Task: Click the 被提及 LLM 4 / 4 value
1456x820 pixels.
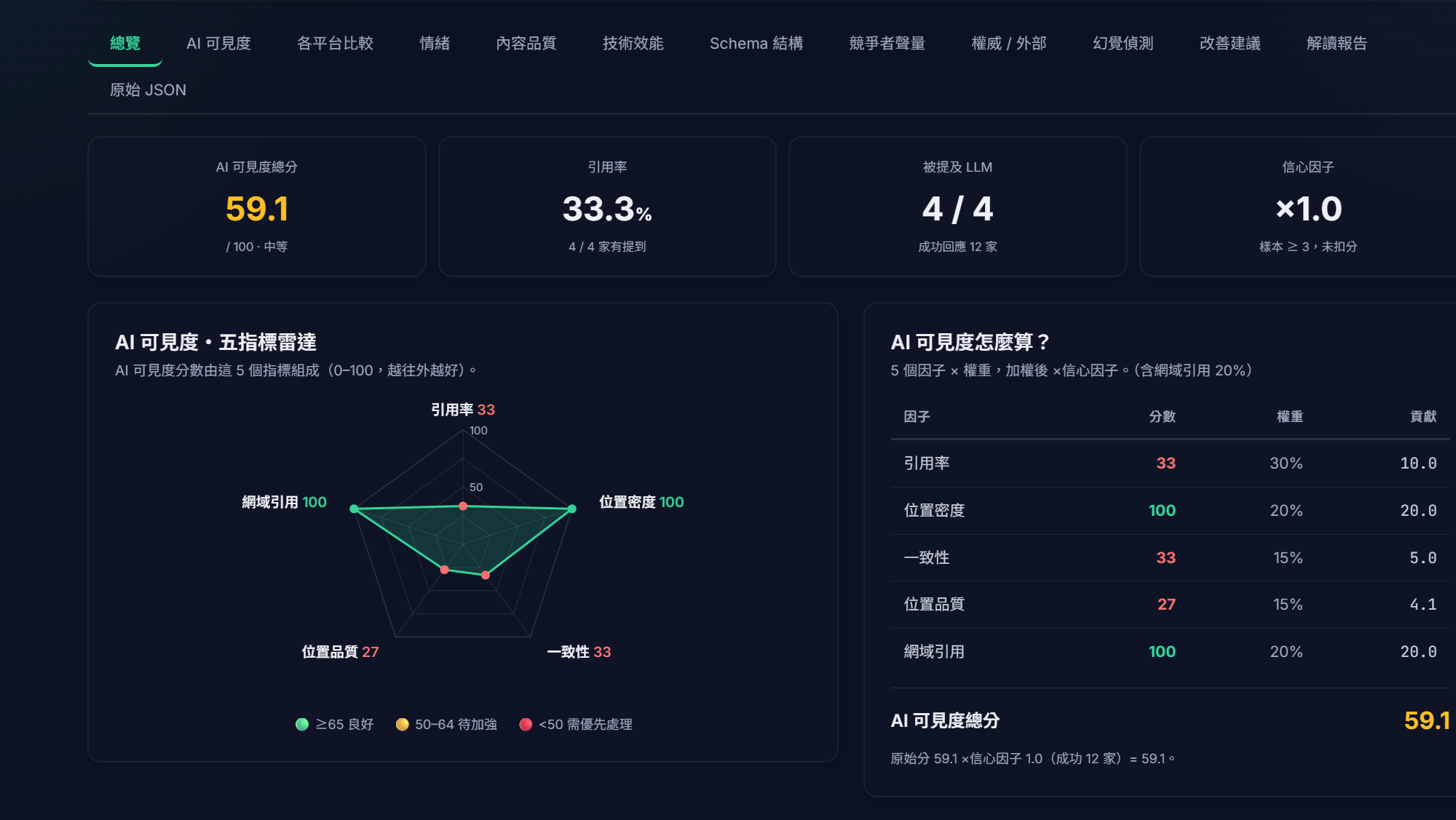Action: pos(957,209)
